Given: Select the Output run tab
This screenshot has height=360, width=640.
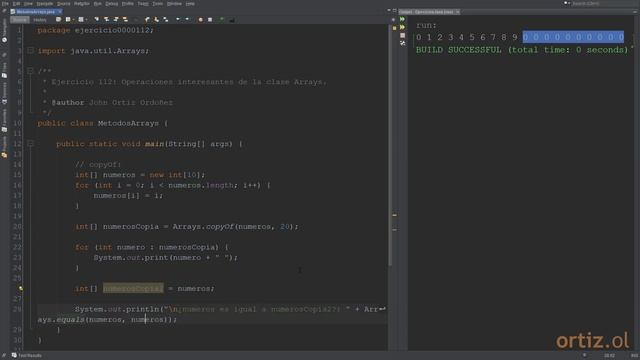Looking at the screenshot, I should pos(429,12).
